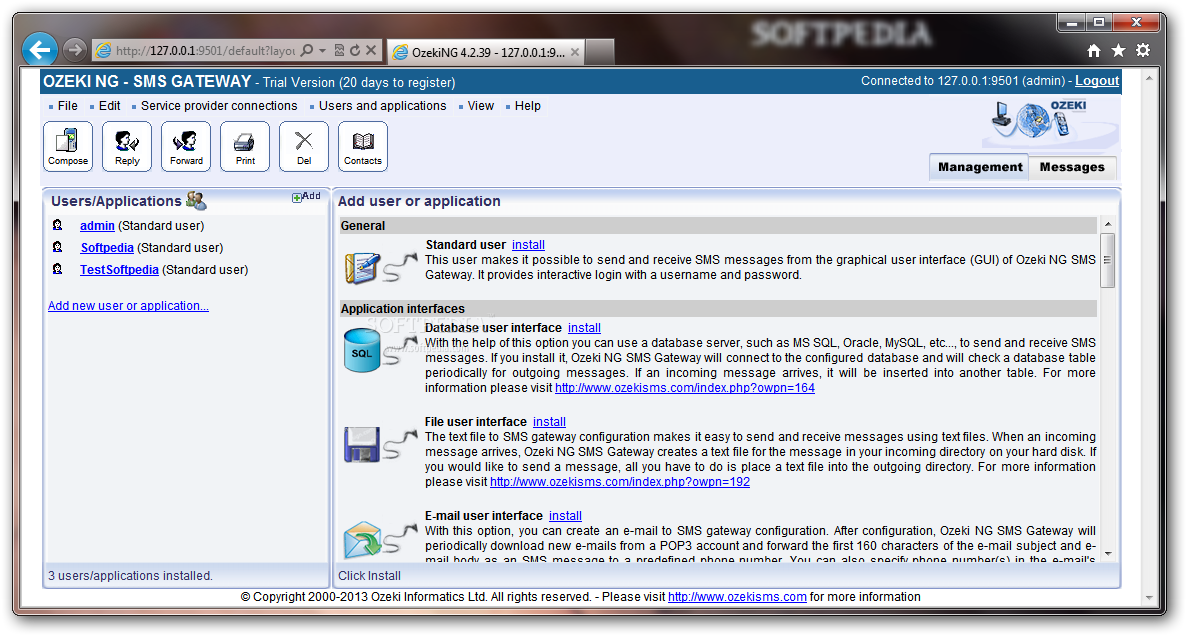
Task: Click the Compose toolbar button
Action: pos(68,147)
